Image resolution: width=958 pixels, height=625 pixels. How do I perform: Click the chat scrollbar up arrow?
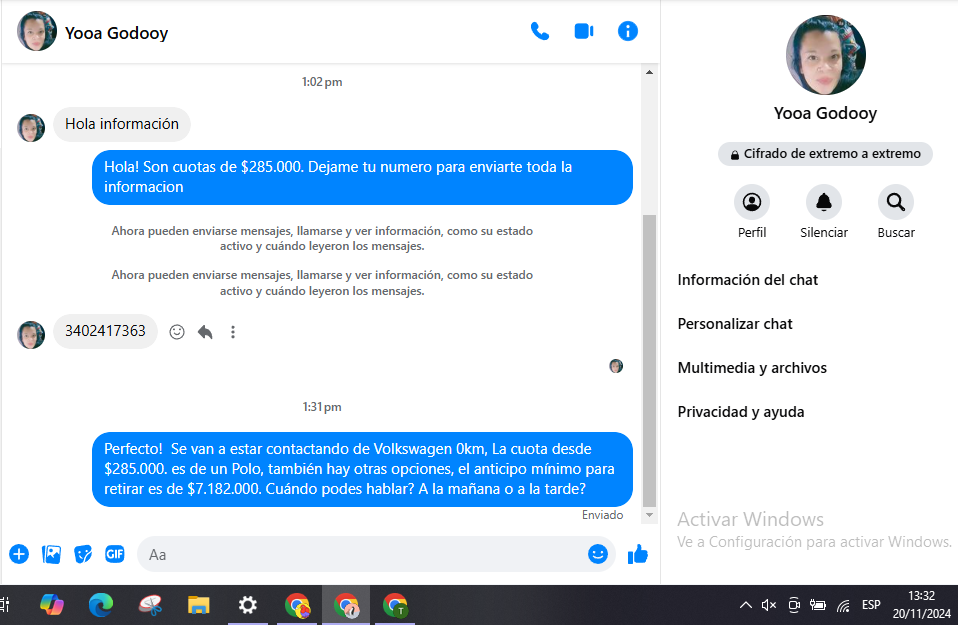(x=649, y=72)
